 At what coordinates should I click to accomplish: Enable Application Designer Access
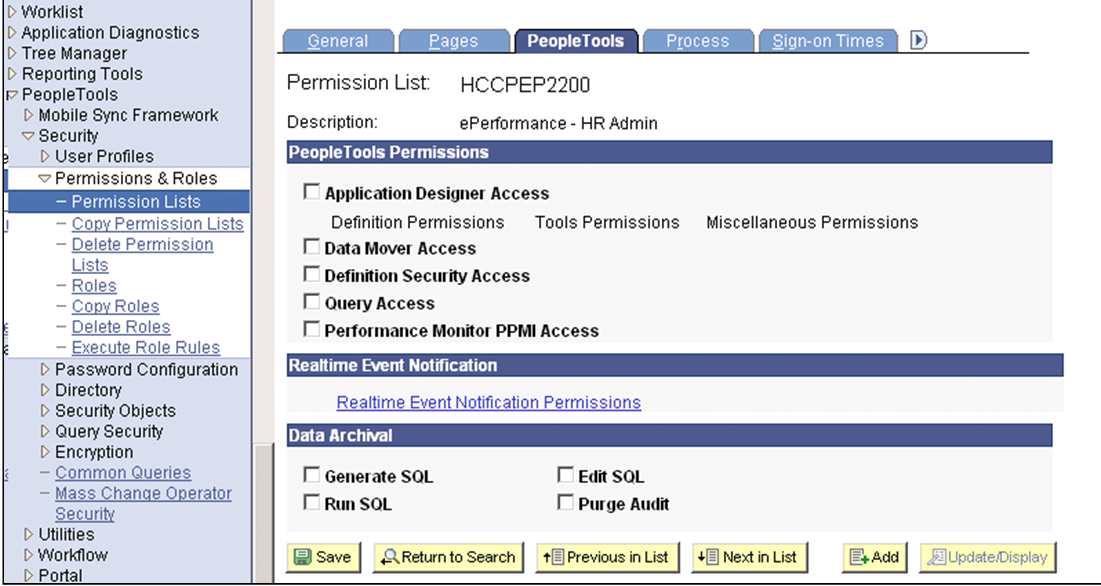(x=311, y=190)
